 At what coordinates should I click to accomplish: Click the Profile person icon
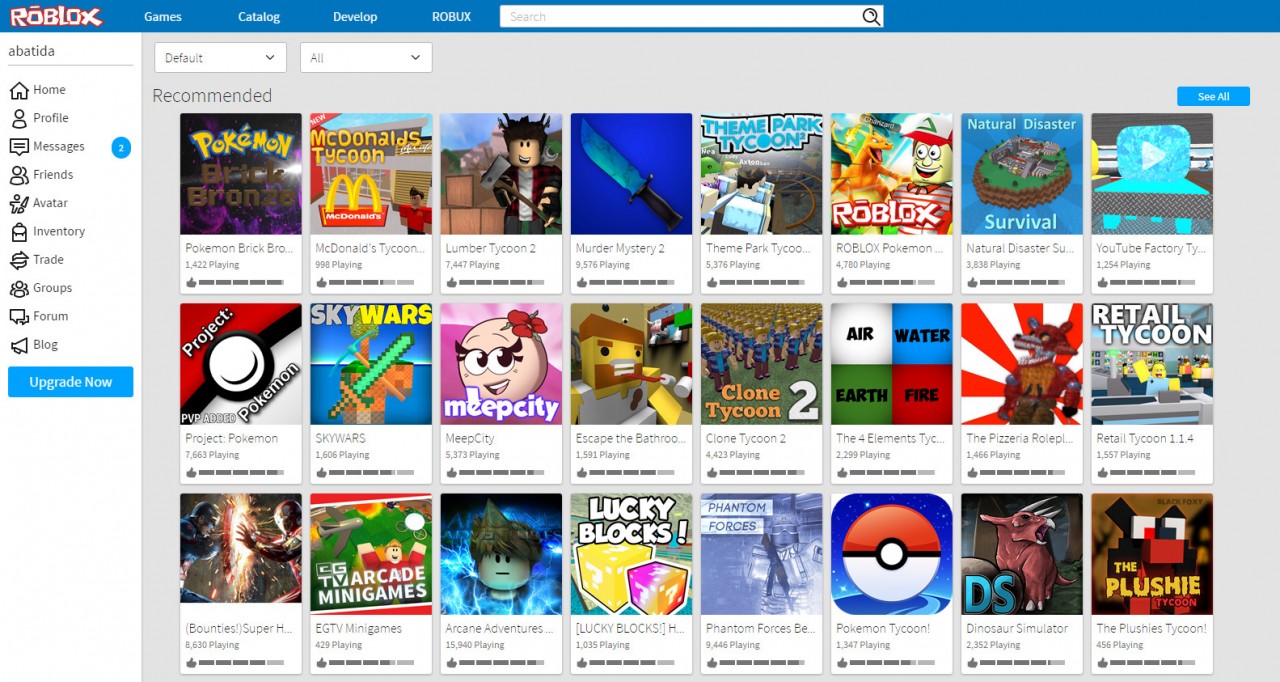[19, 118]
